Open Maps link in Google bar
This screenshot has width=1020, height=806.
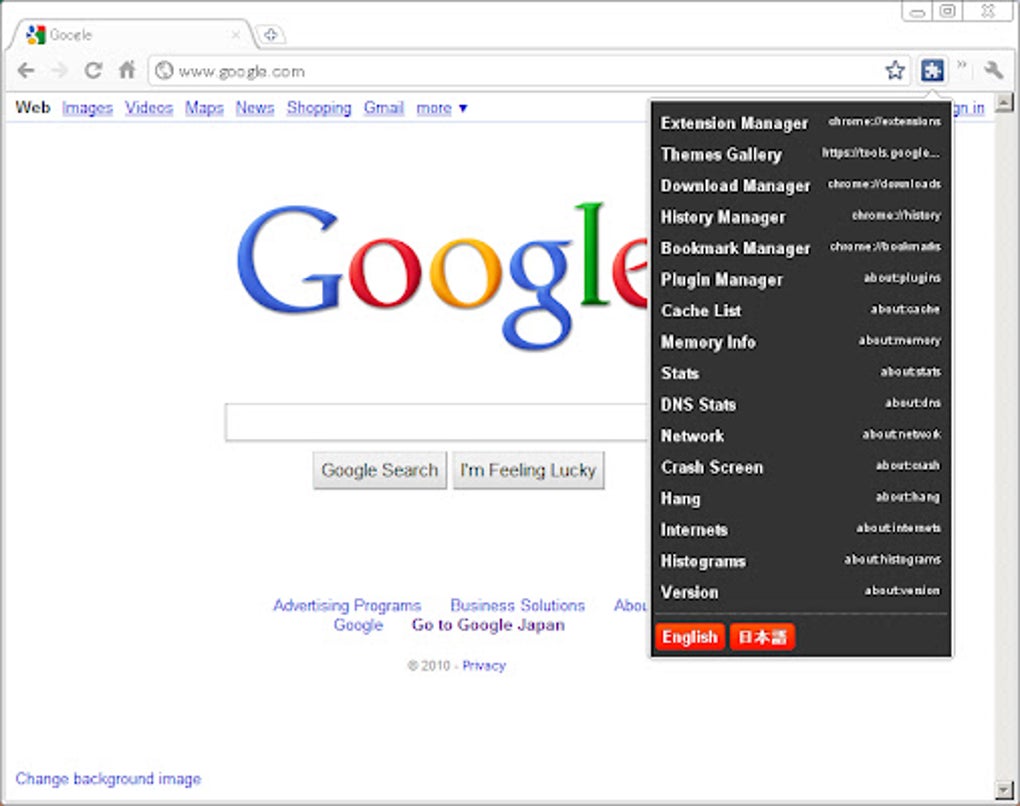[x=204, y=107]
